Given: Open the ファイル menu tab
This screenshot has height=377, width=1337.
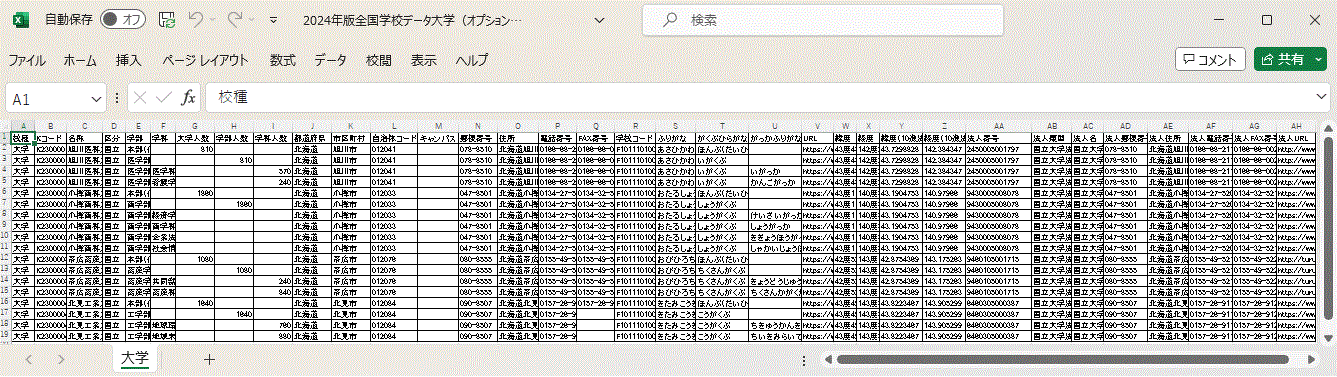Looking at the screenshot, I should click(x=28, y=60).
